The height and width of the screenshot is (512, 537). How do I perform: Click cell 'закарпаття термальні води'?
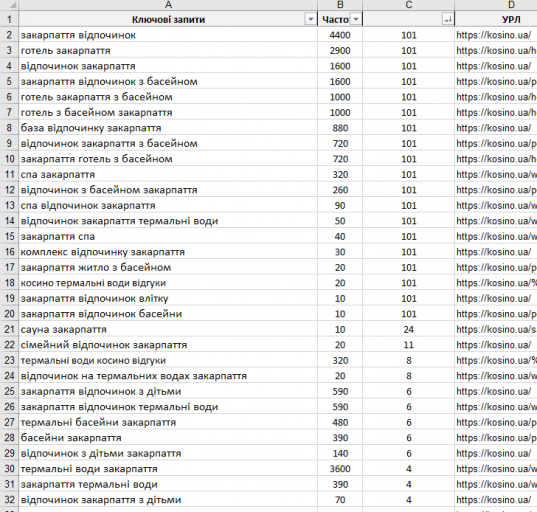168,485
